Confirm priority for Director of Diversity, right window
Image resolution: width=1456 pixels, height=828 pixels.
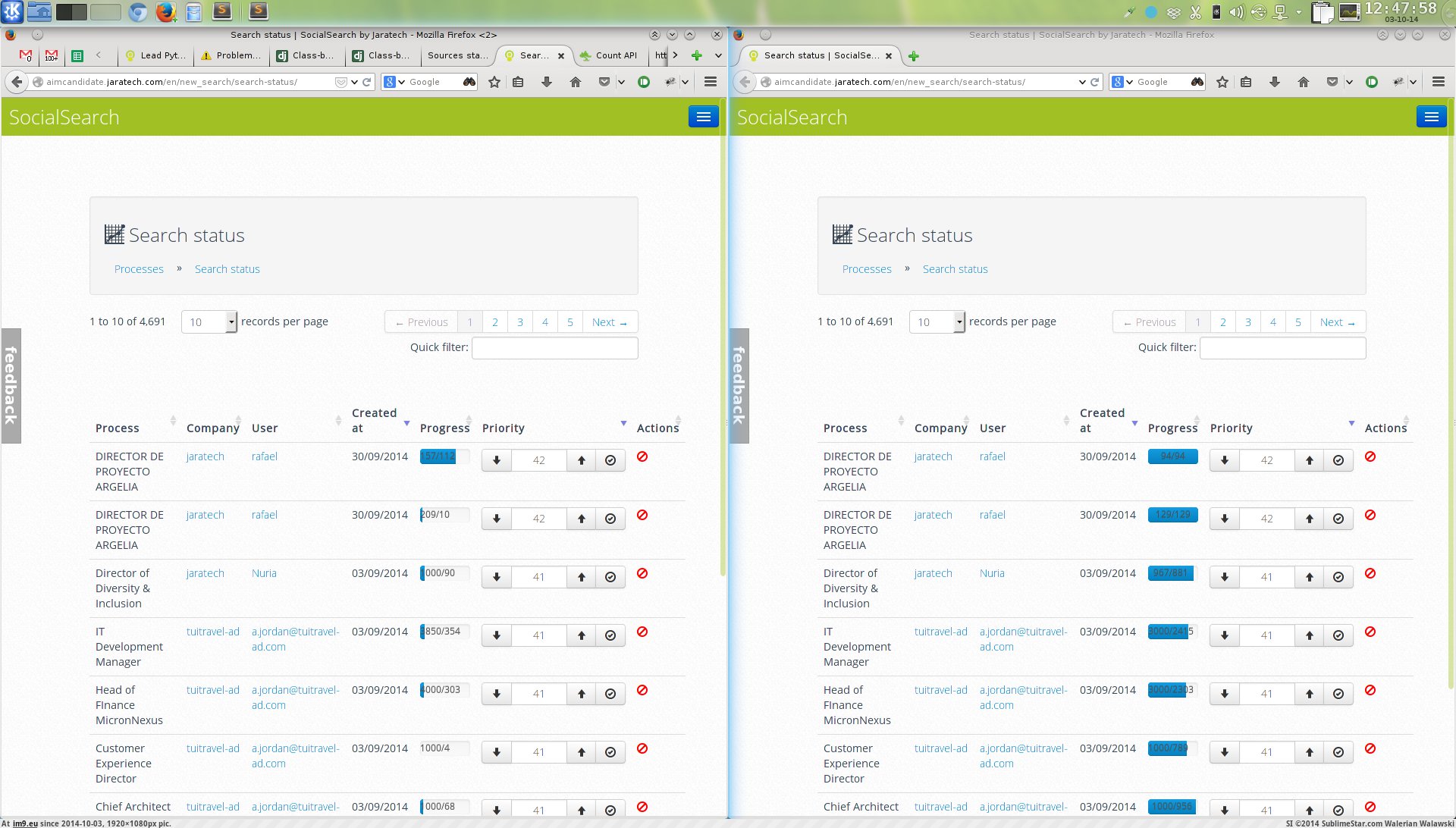pyautogui.click(x=1338, y=577)
